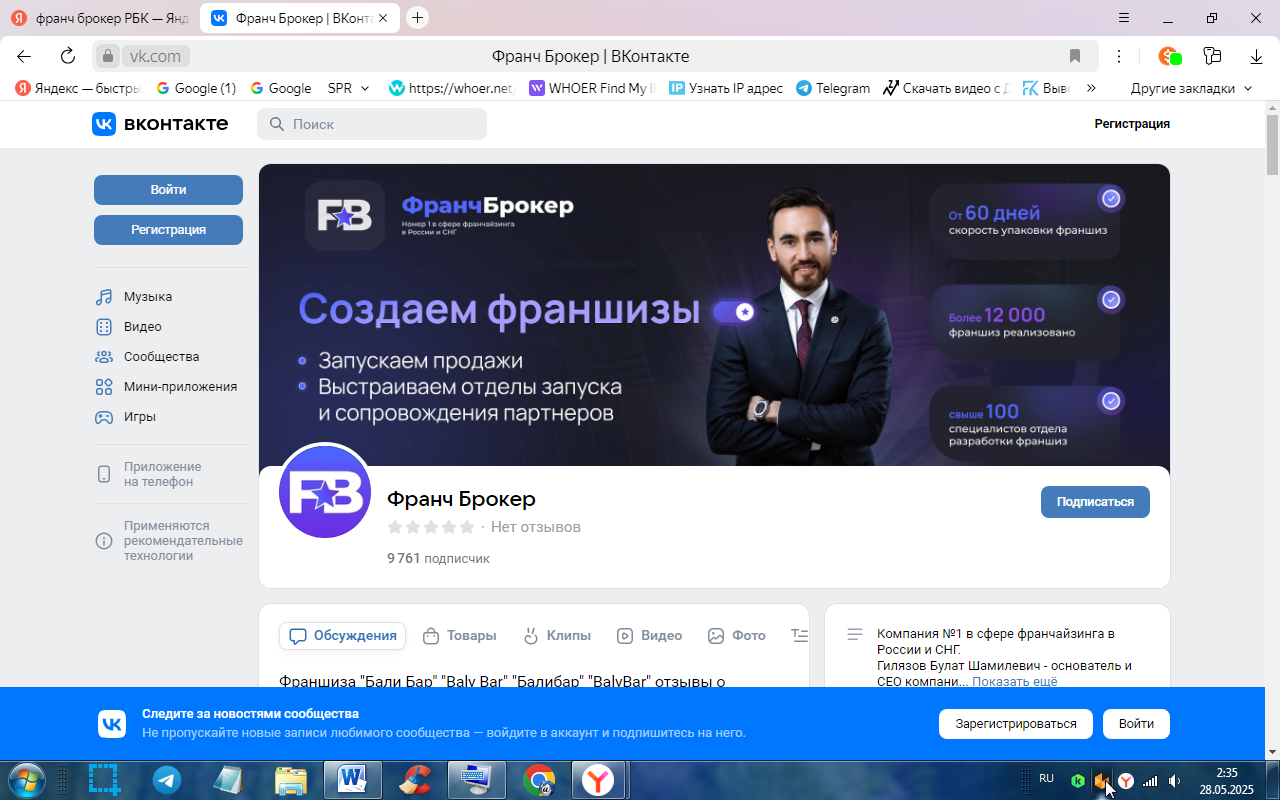
Task: Click Показать ещё in the description
Action: (1015, 682)
